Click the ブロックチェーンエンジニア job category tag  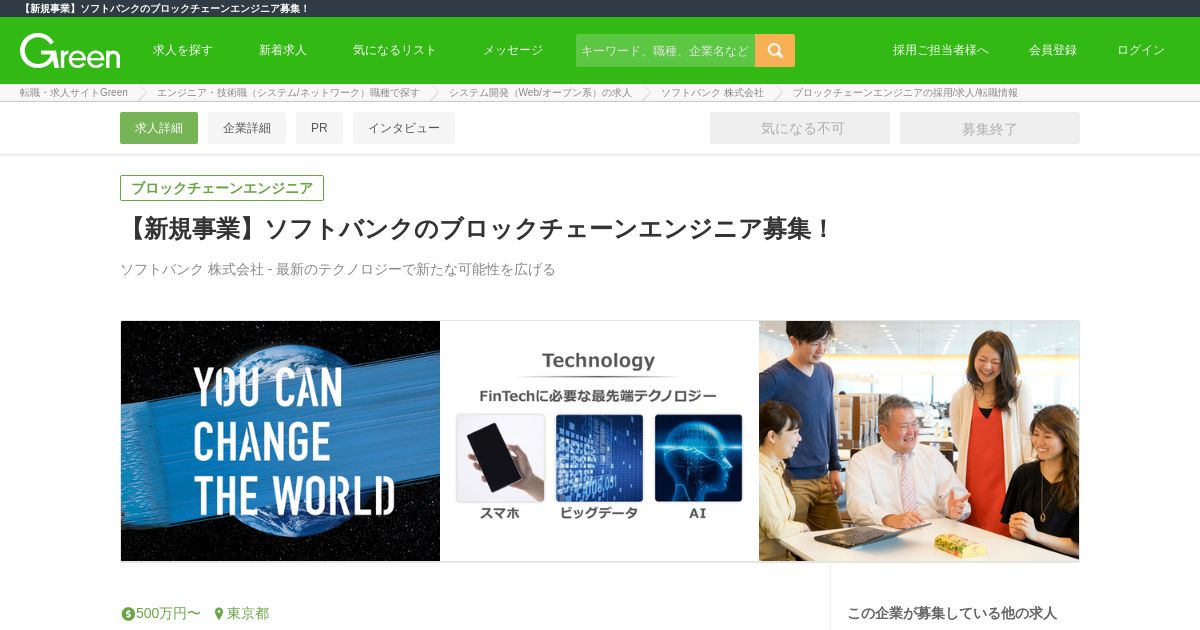[222, 188]
